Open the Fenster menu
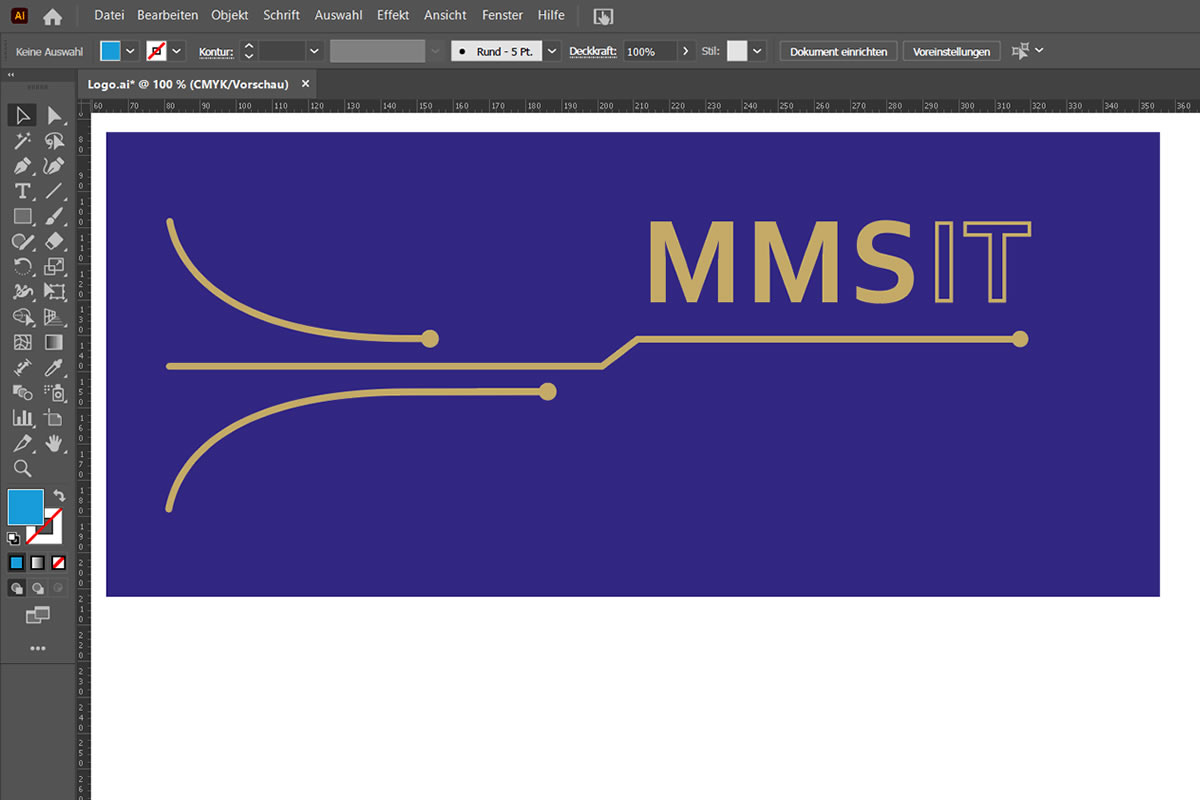 502,15
